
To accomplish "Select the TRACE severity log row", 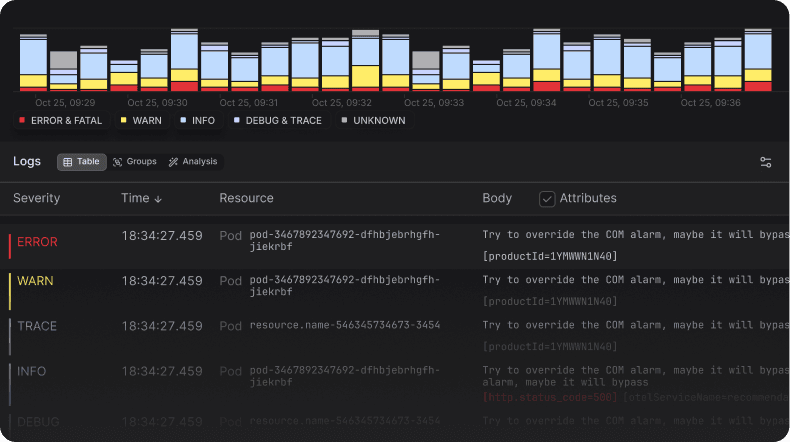I will pos(395,336).
